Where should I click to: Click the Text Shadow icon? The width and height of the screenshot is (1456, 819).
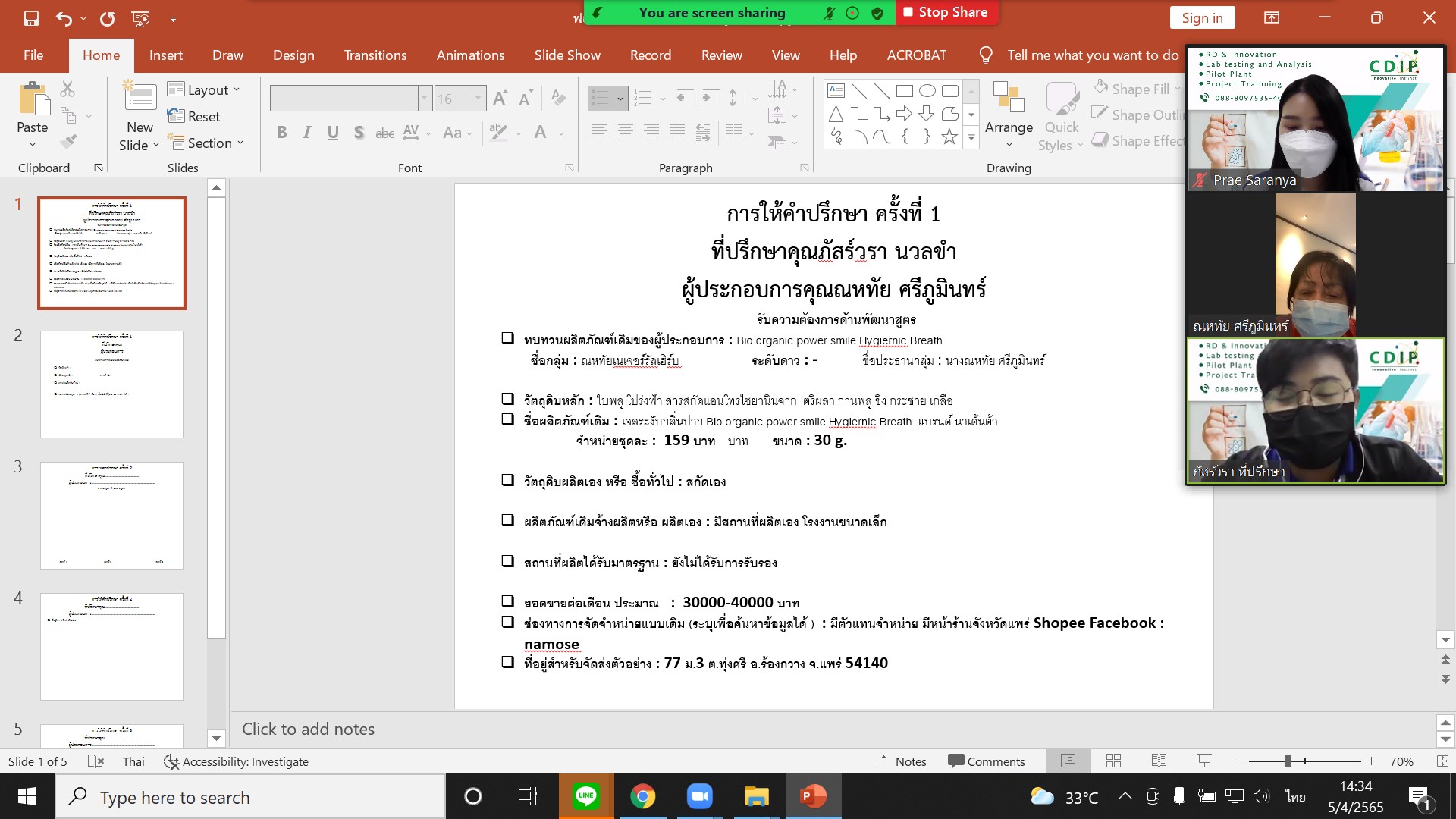click(x=359, y=133)
